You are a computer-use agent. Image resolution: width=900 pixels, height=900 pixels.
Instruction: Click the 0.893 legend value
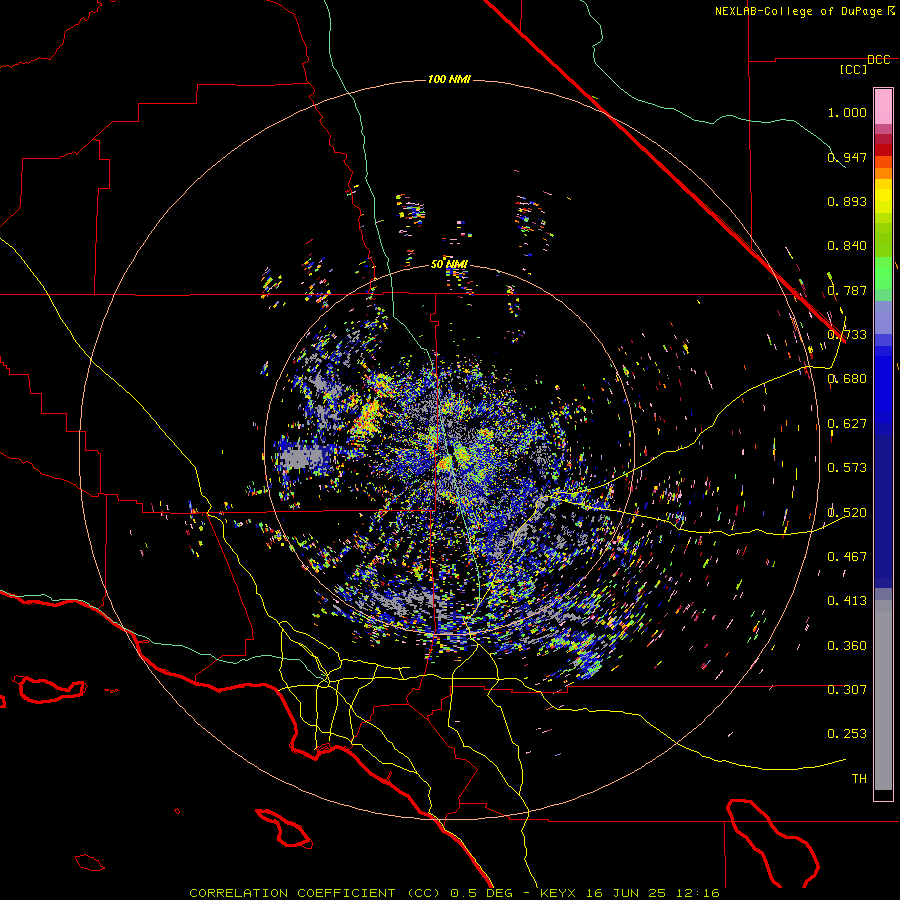pyautogui.click(x=847, y=201)
